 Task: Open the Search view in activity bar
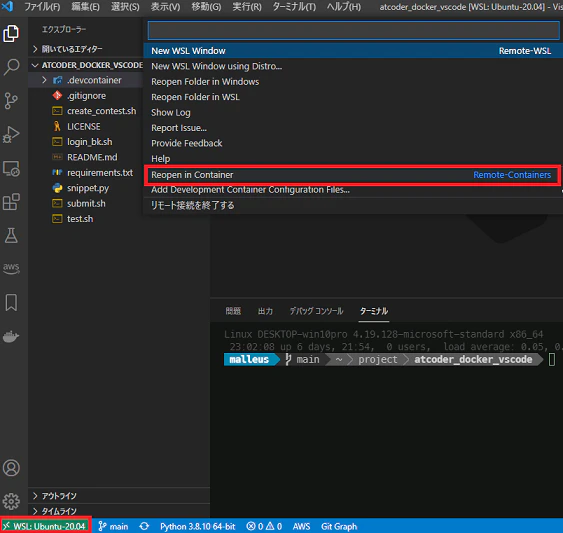coord(11,66)
